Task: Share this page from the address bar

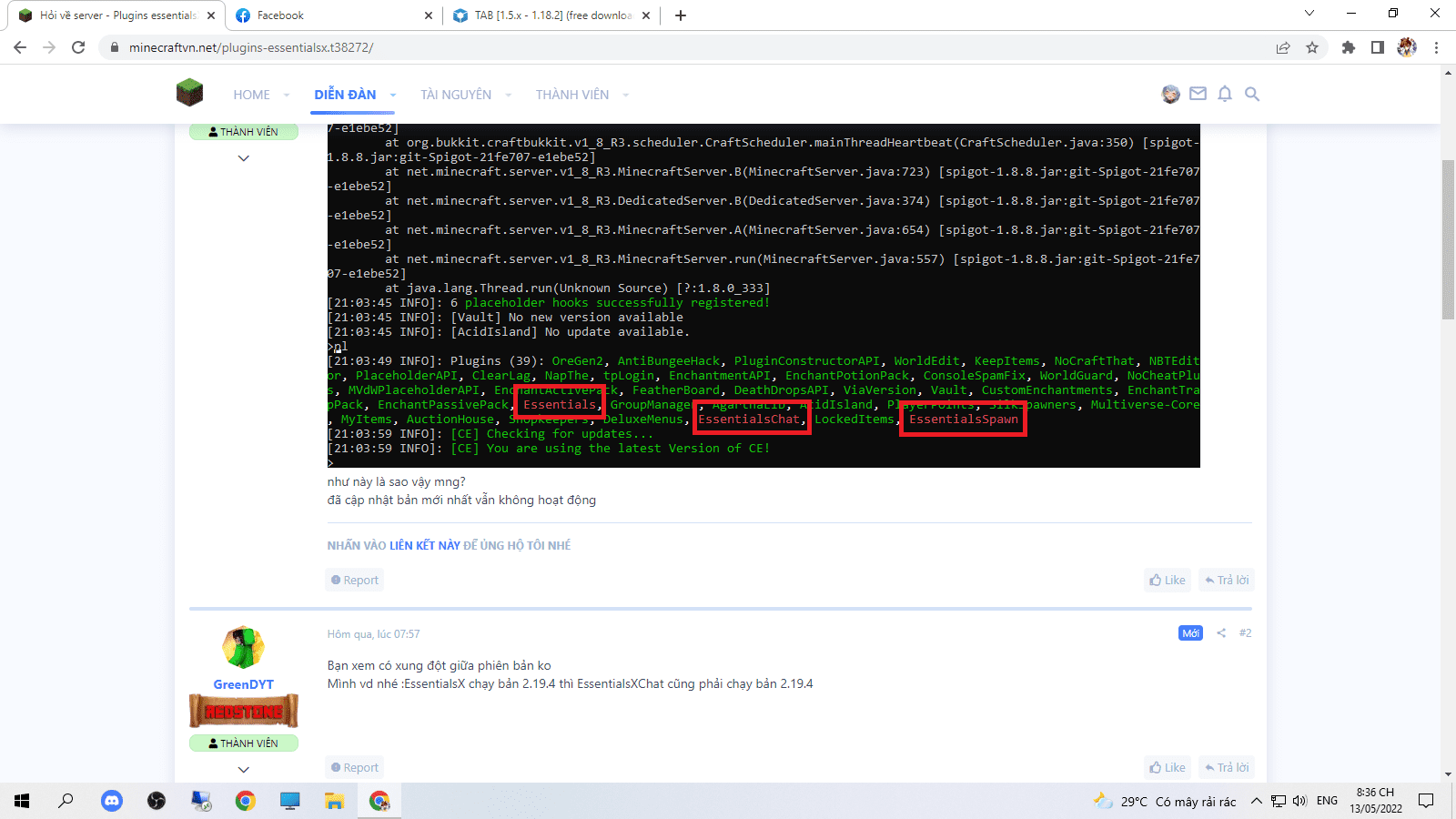Action: (x=1283, y=47)
